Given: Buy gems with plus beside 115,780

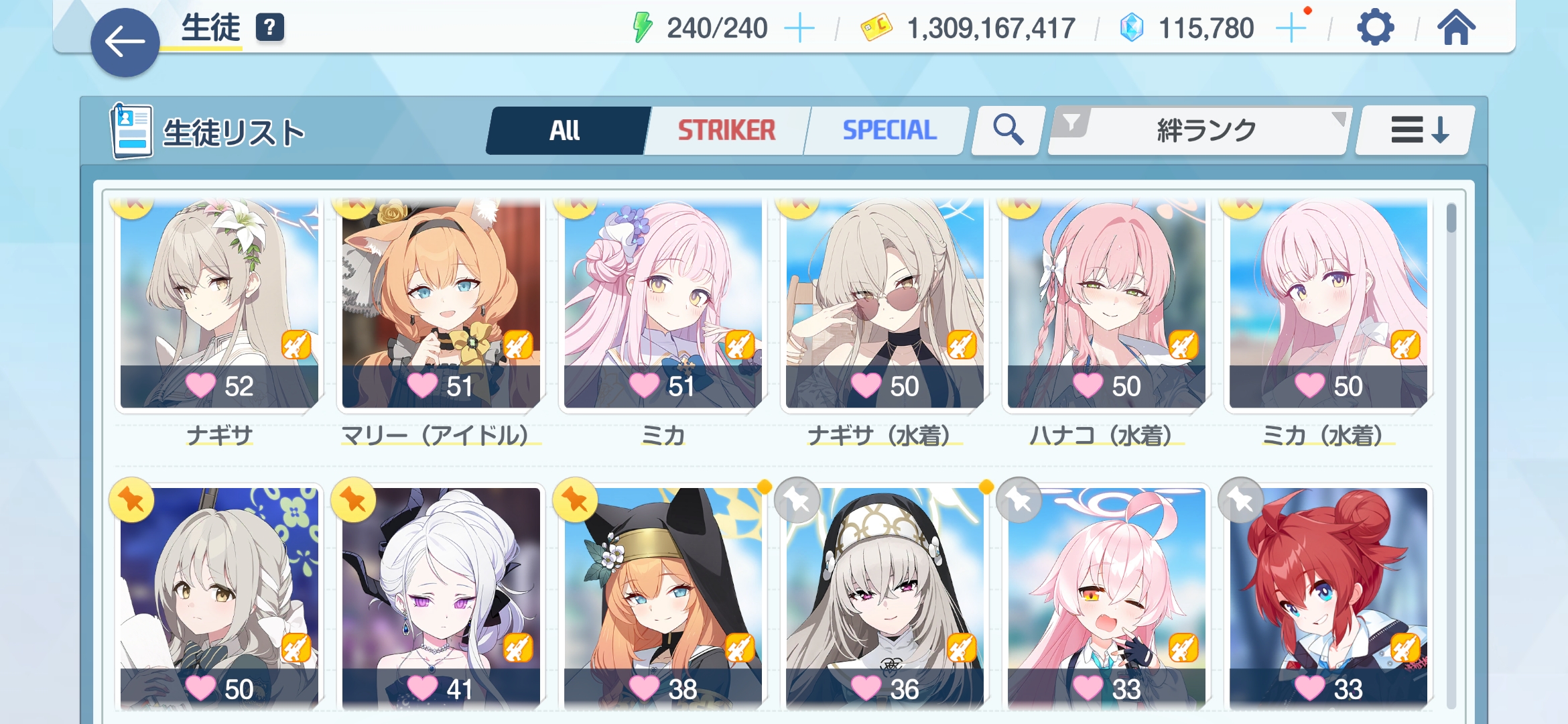Looking at the screenshot, I should coord(1291,29).
